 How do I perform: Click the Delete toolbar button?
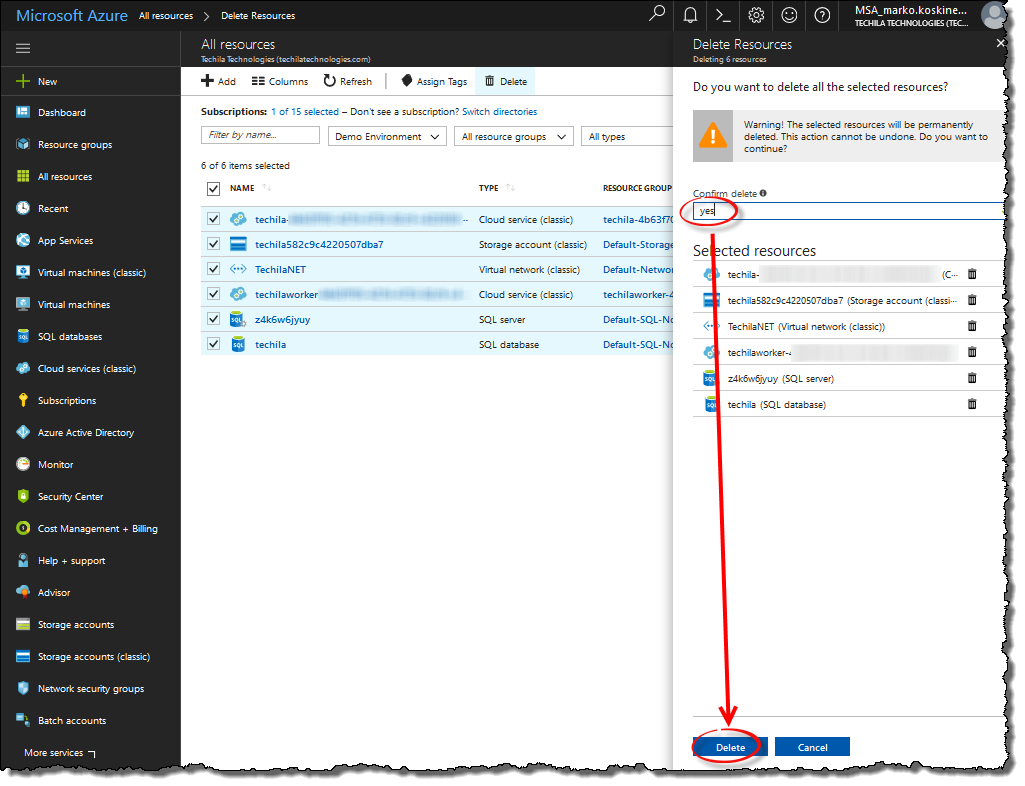click(x=505, y=82)
